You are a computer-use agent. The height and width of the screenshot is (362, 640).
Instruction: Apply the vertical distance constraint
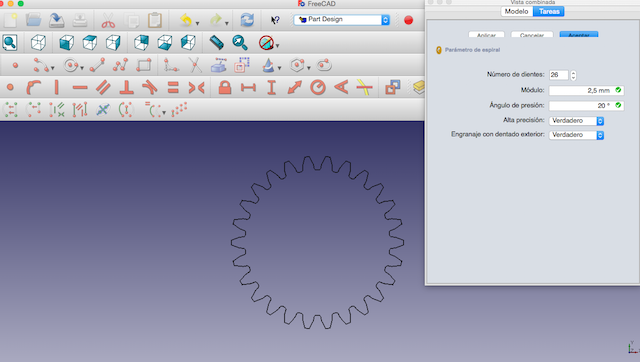coord(271,87)
